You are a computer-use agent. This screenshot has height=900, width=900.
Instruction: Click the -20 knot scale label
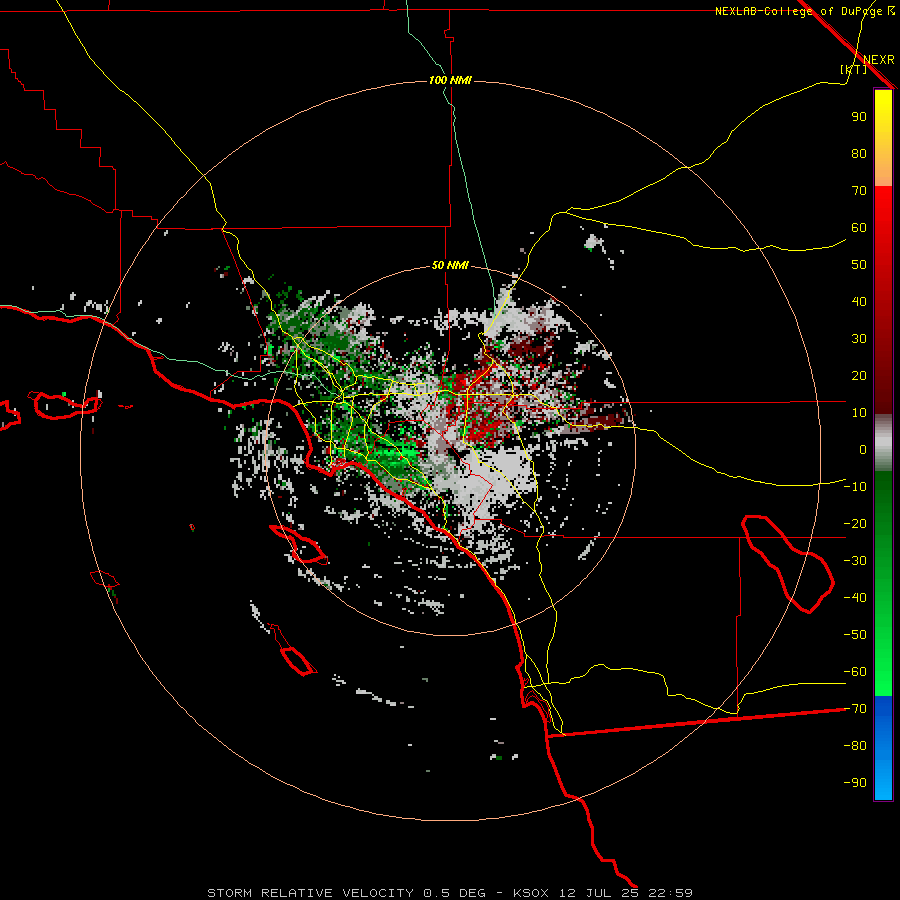(x=855, y=523)
